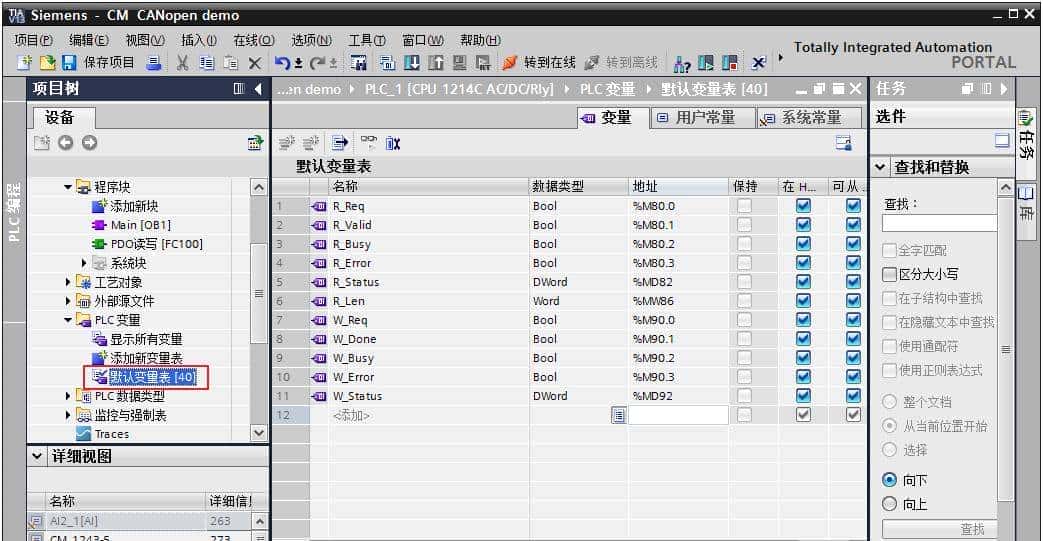Click the retain settings icon in tag toolbar
This screenshot has width=1043, height=541.
392,142
